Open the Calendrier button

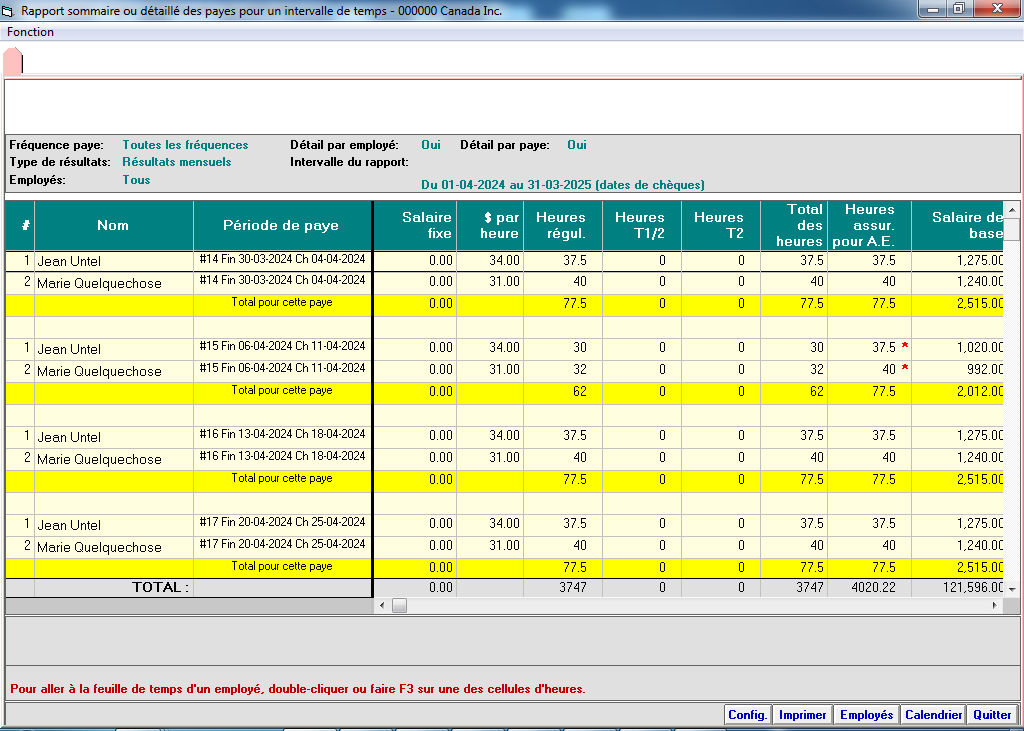[933, 715]
